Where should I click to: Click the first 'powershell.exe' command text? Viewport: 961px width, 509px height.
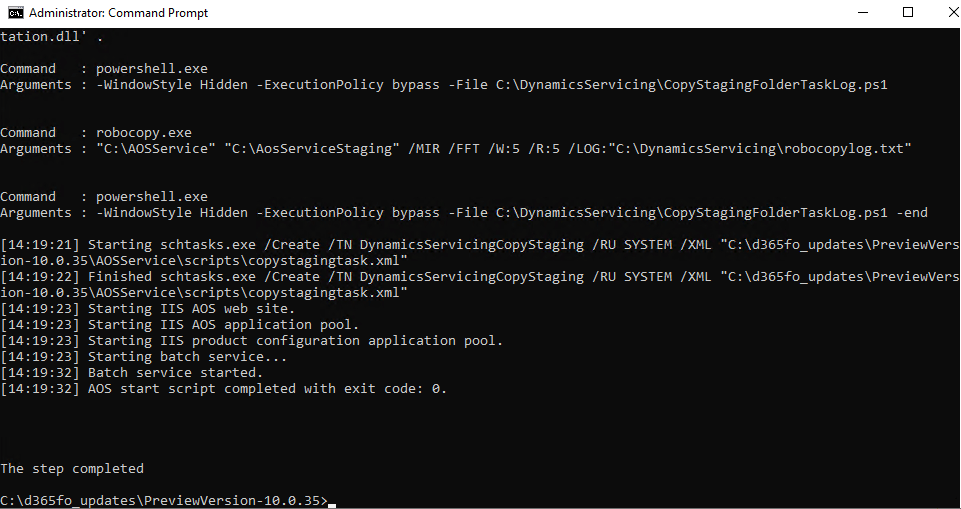point(151,69)
